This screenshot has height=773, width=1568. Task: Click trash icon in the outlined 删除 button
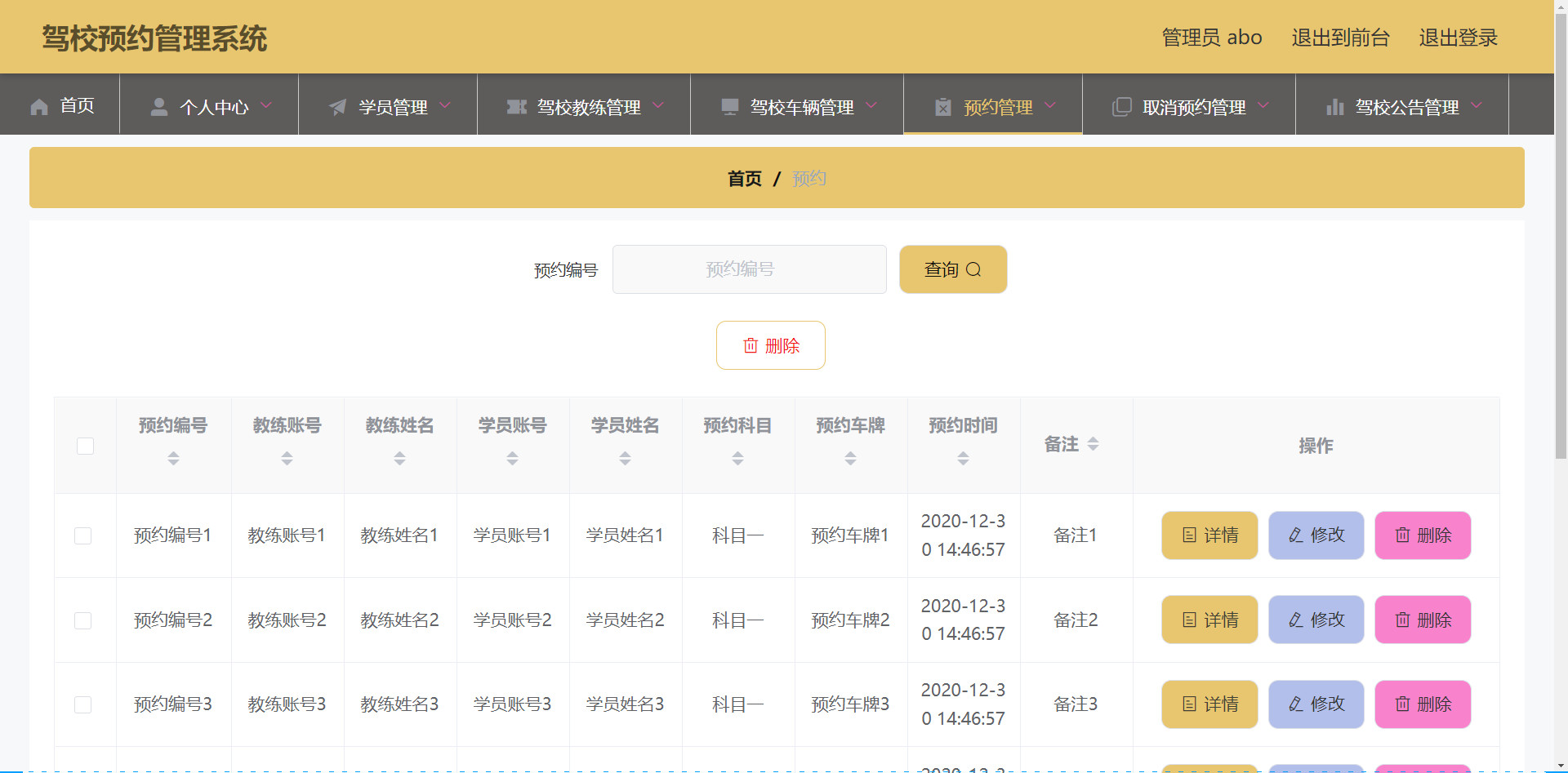(751, 345)
